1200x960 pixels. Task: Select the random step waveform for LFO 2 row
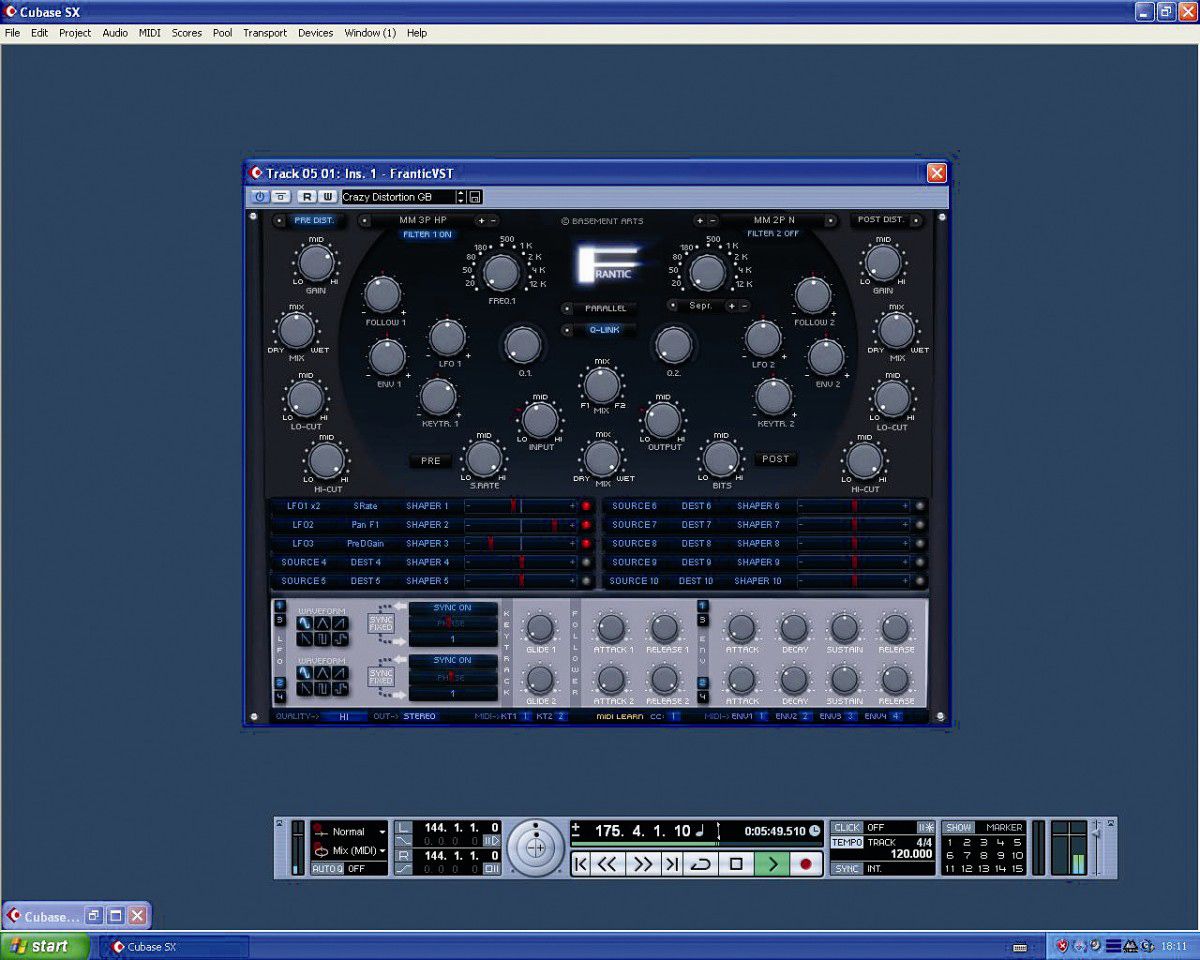coord(340,689)
